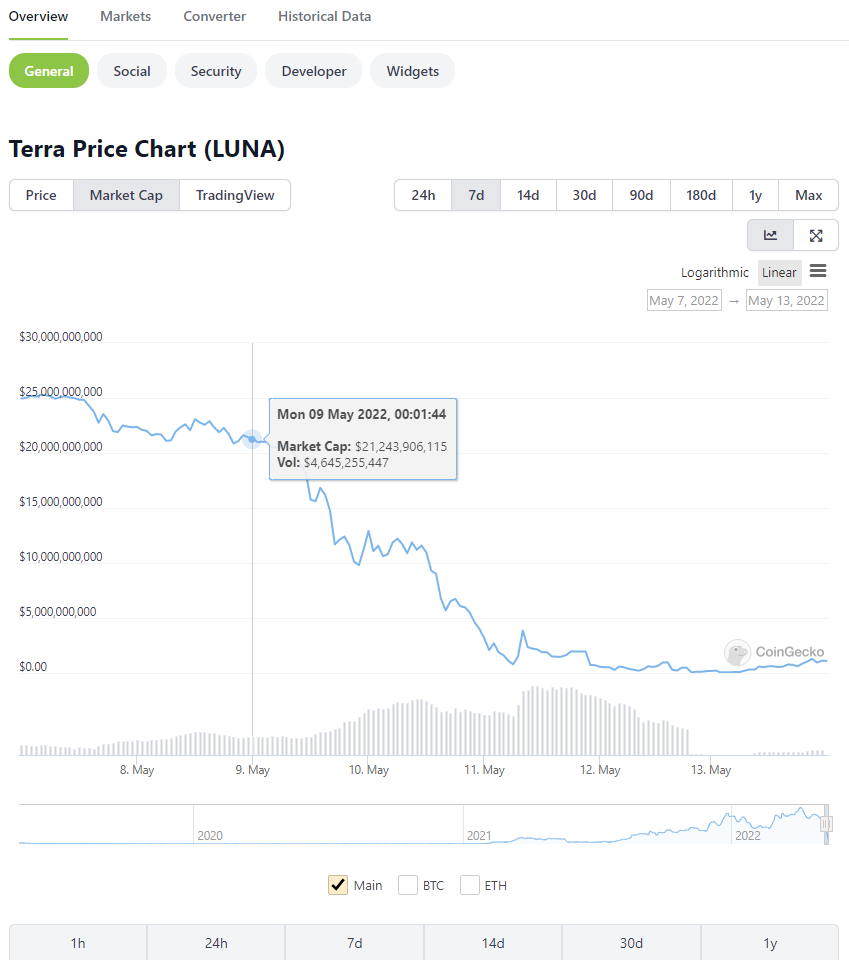The height and width of the screenshot is (960, 849).
Task: Enable the BTC comparison checkbox
Action: click(408, 885)
